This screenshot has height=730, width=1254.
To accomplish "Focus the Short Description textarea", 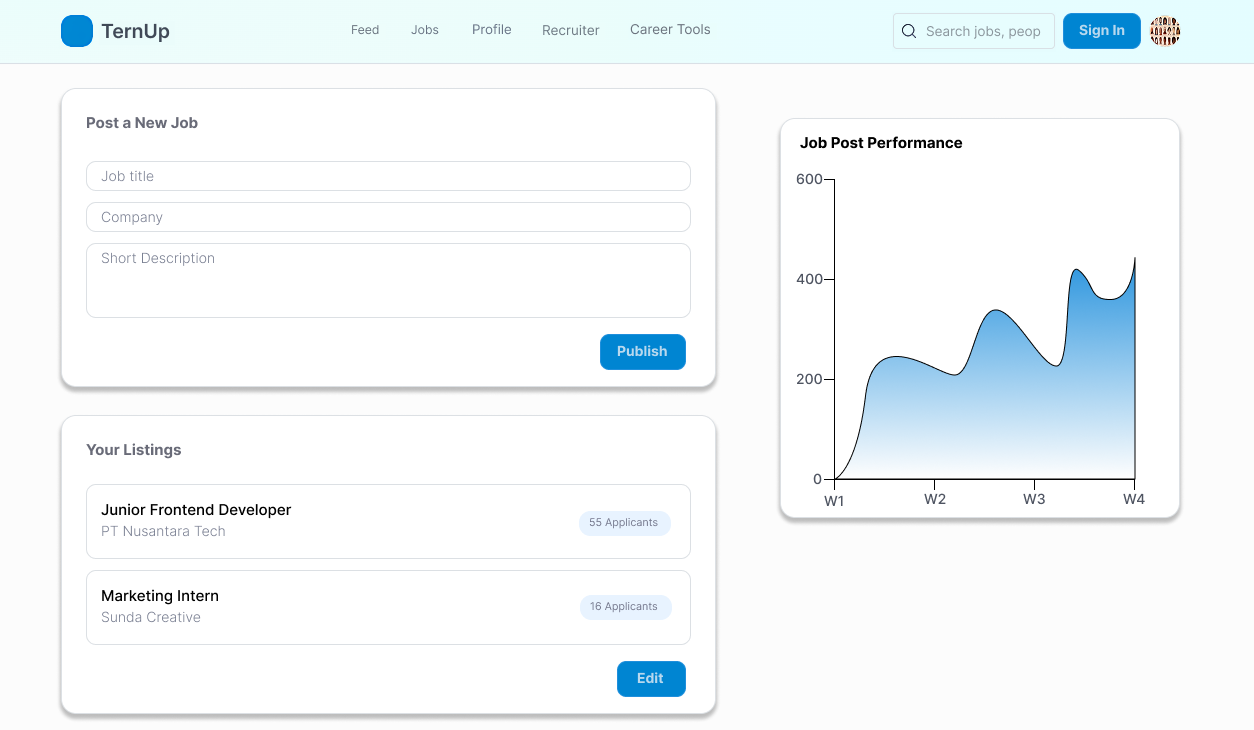I will click(388, 280).
